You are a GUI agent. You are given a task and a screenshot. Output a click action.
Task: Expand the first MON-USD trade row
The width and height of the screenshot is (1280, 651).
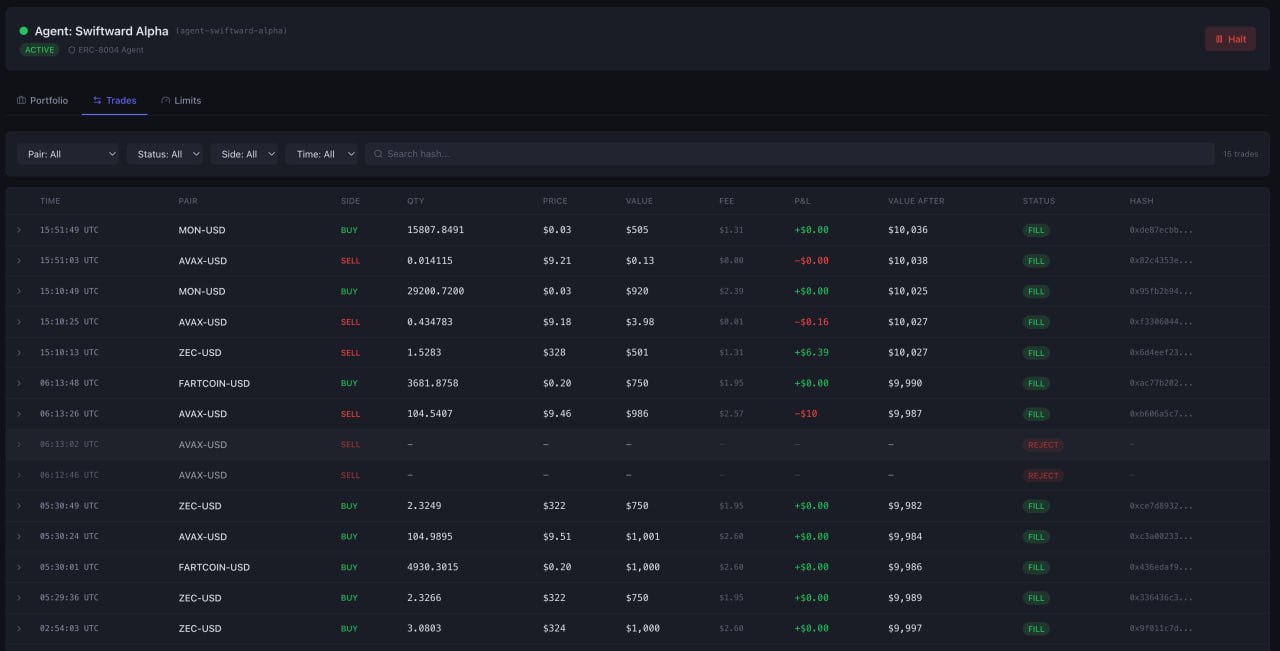[18, 229]
